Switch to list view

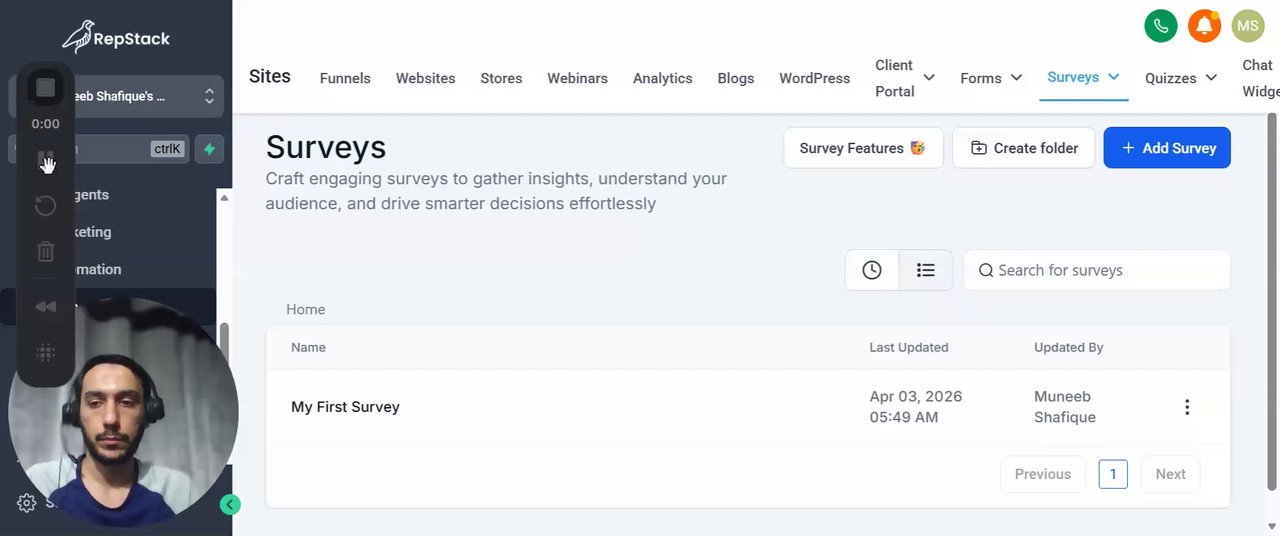pyautogui.click(x=926, y=270)
